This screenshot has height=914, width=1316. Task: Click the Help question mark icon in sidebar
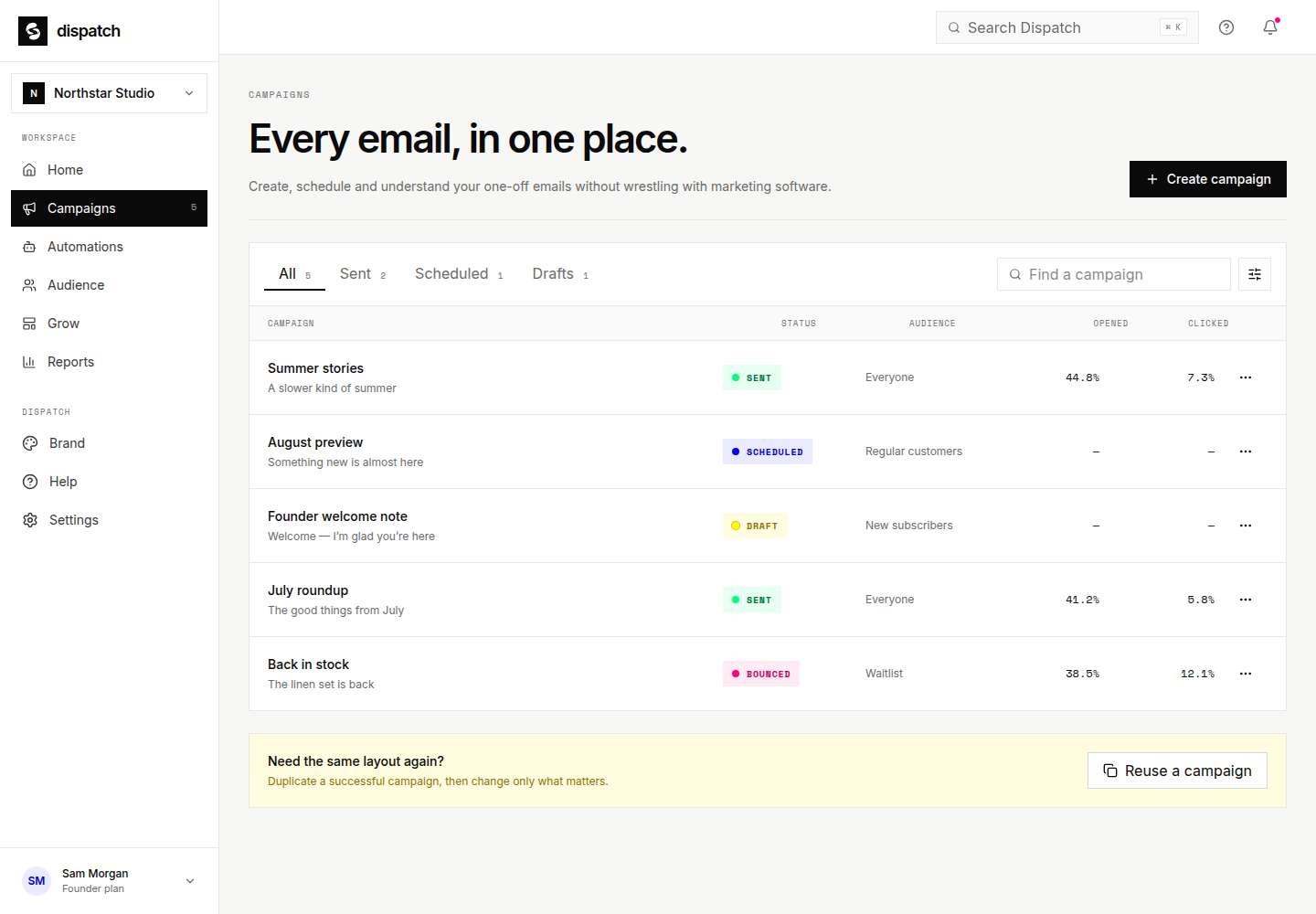pos(30,482)
